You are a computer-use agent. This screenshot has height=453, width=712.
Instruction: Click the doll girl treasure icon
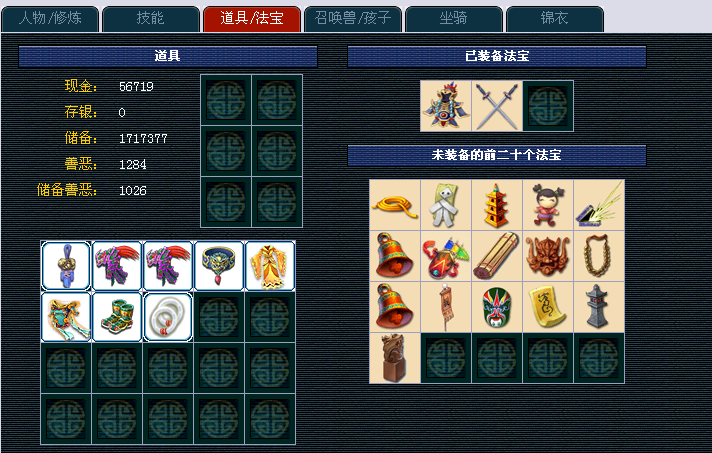pyautogui.click(x=548, y=205)
